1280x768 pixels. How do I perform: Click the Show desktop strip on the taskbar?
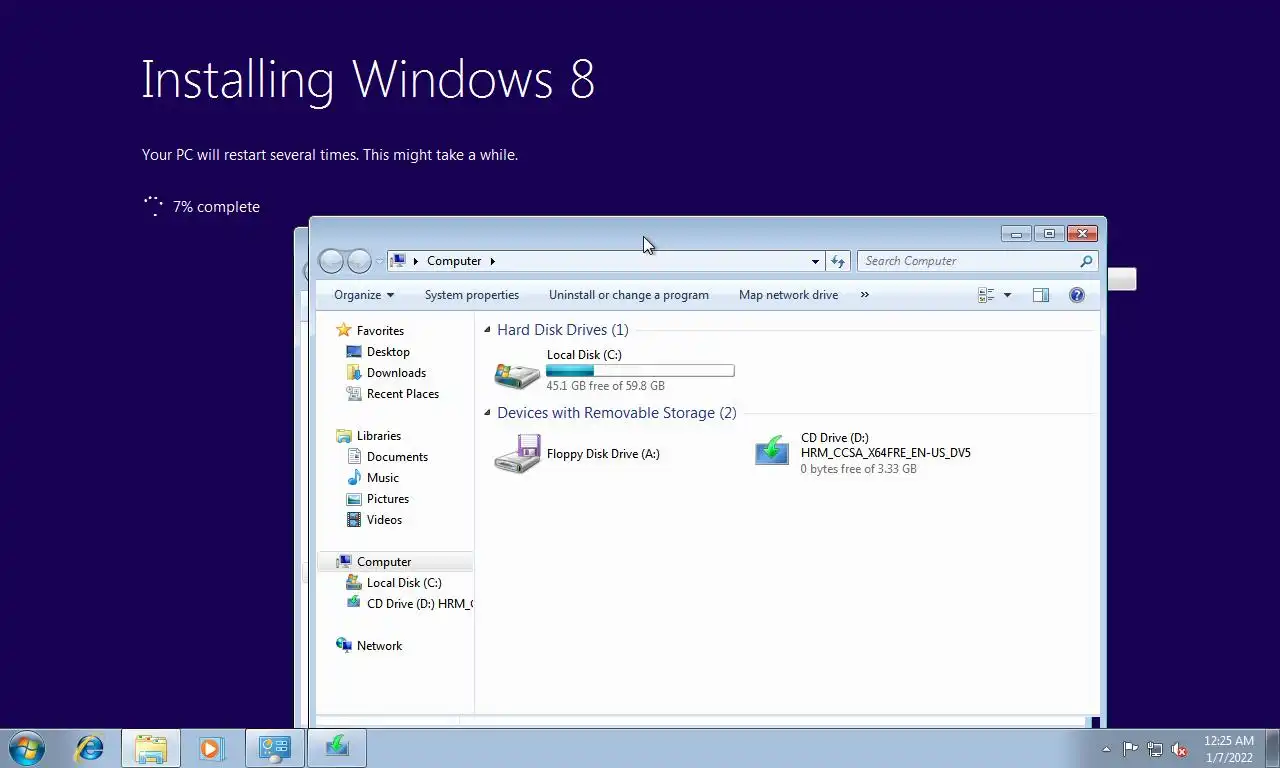tap(1272, 748)
